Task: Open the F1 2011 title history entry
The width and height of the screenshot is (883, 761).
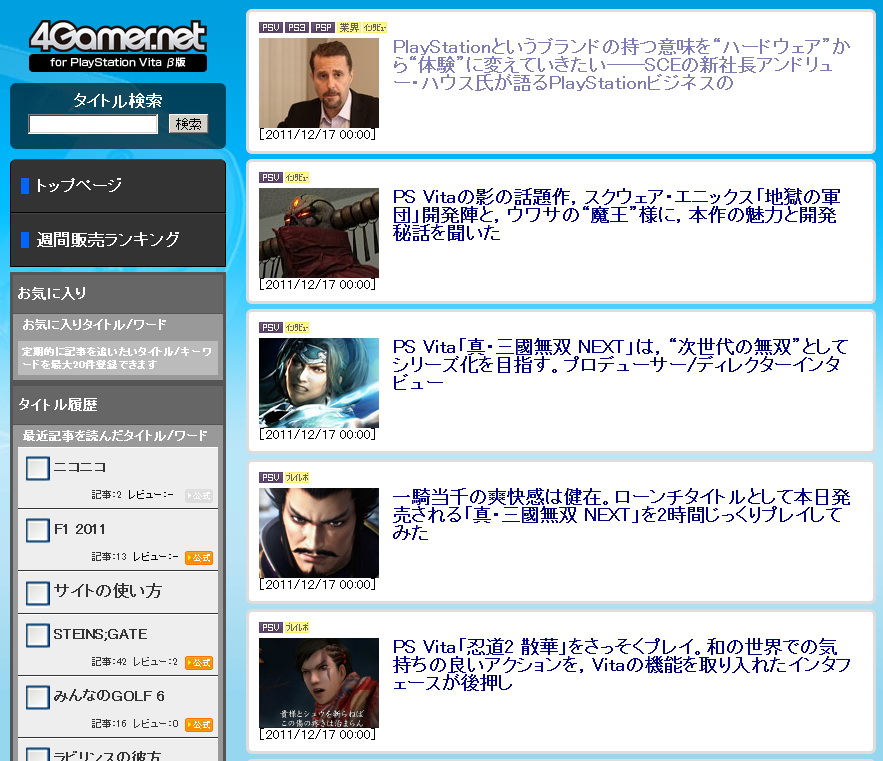Action: click(x=79, y=529)
